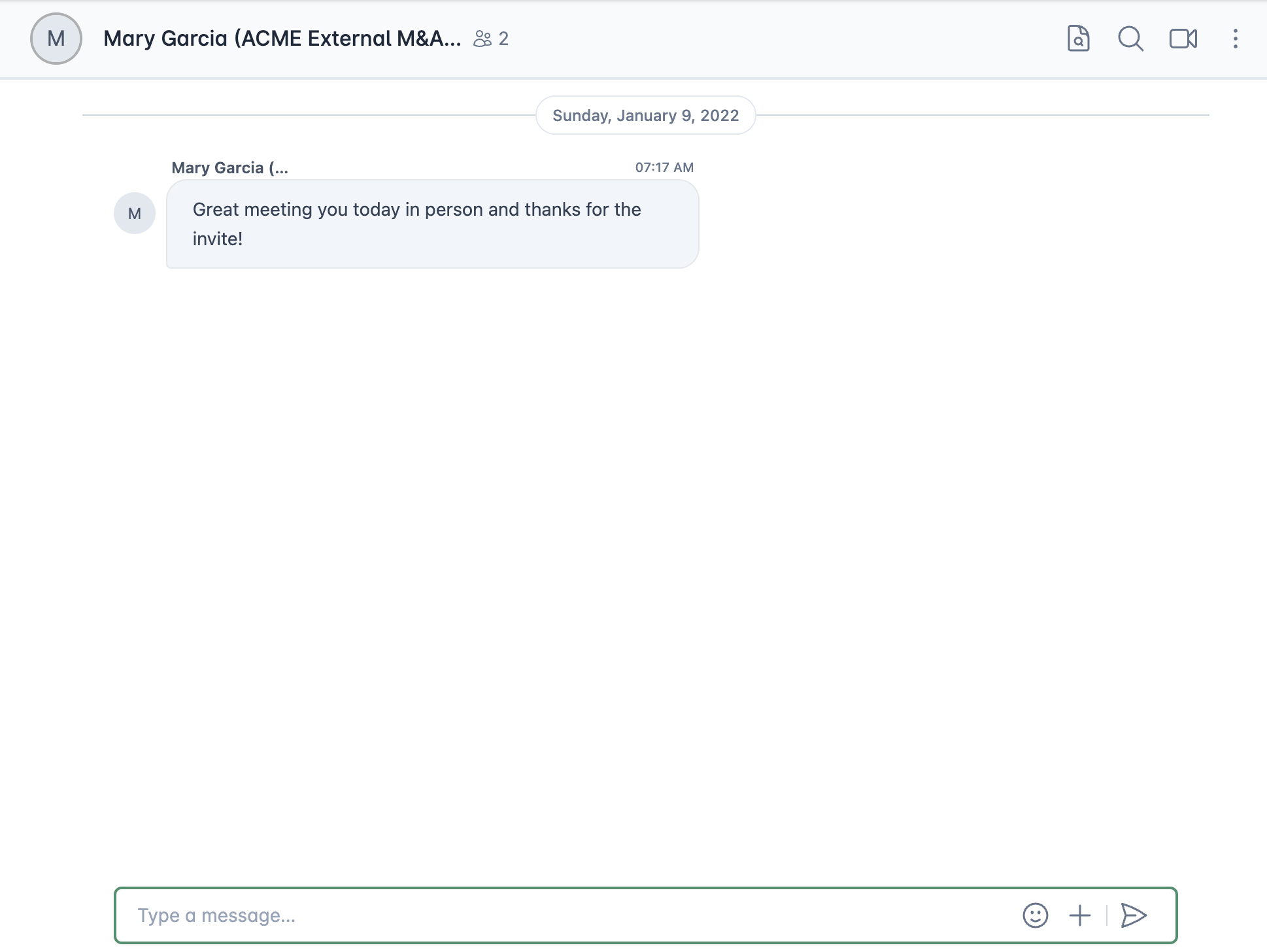
Task: Open the emoji picker in message box
Action: point(1035,915)
